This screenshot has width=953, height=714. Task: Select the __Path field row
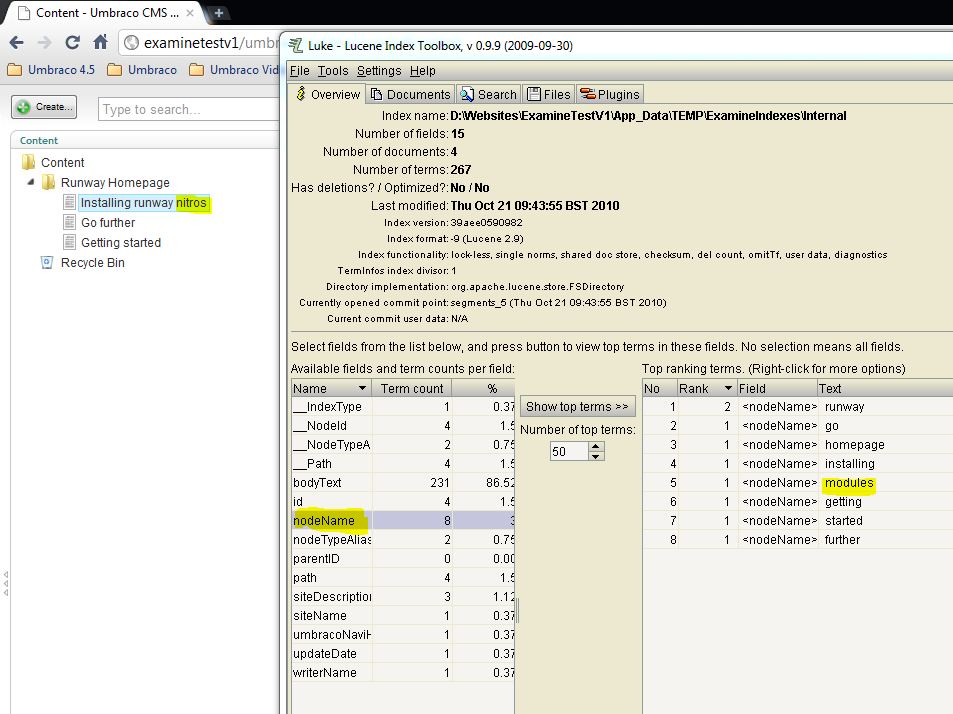pyautogui.click(x=403, y=464)
